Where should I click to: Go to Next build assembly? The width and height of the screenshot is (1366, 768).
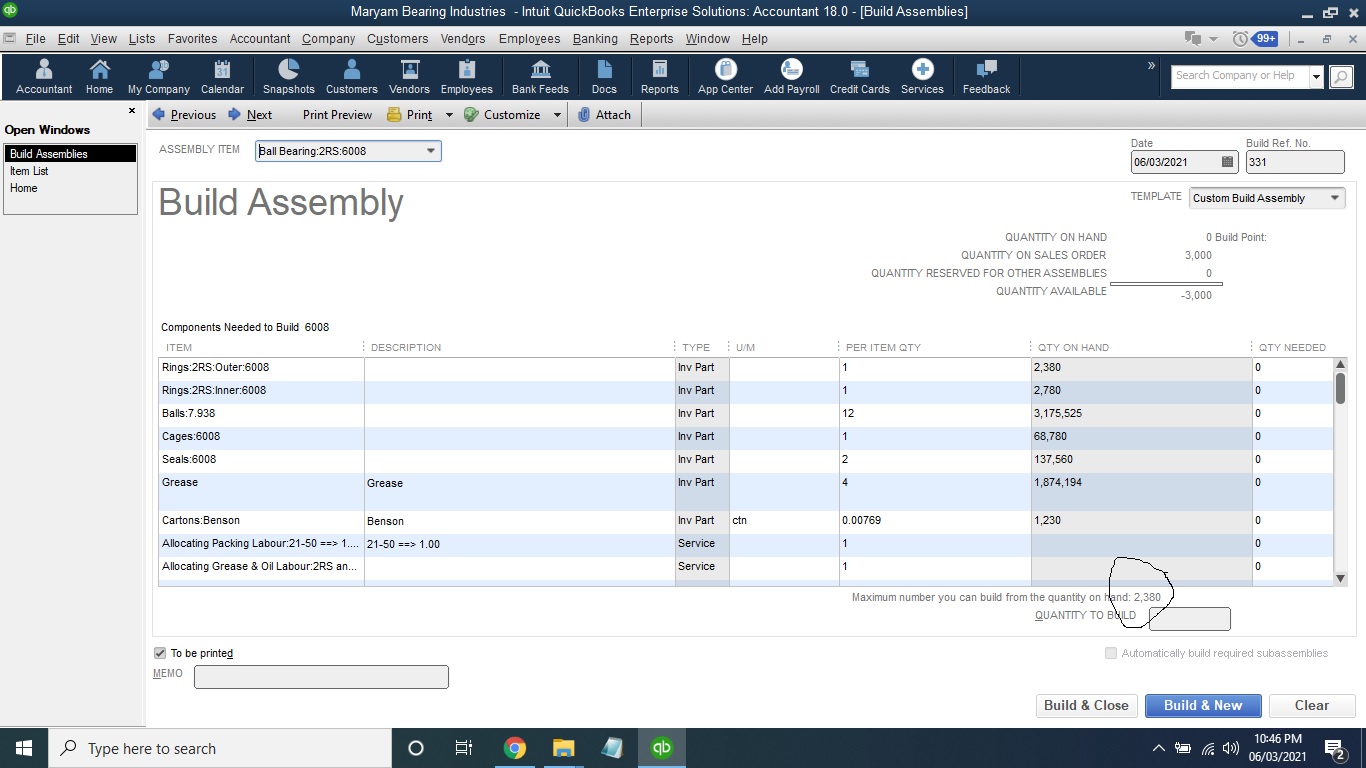coord(251,115)
